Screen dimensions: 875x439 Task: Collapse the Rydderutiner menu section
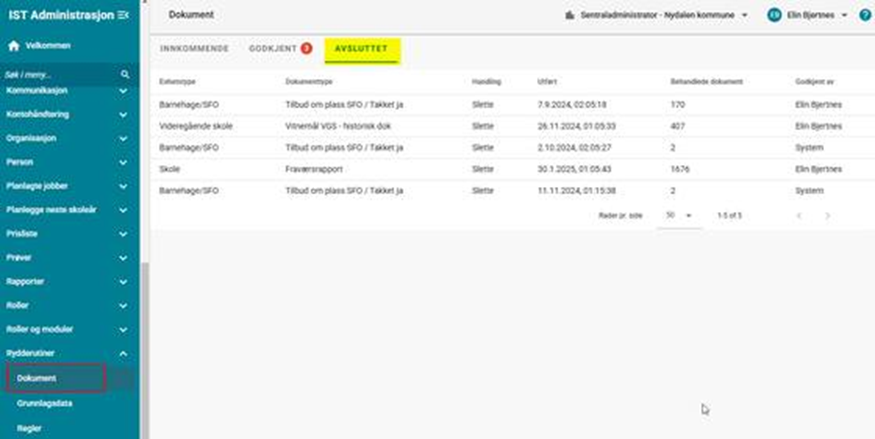coord(123,353)
